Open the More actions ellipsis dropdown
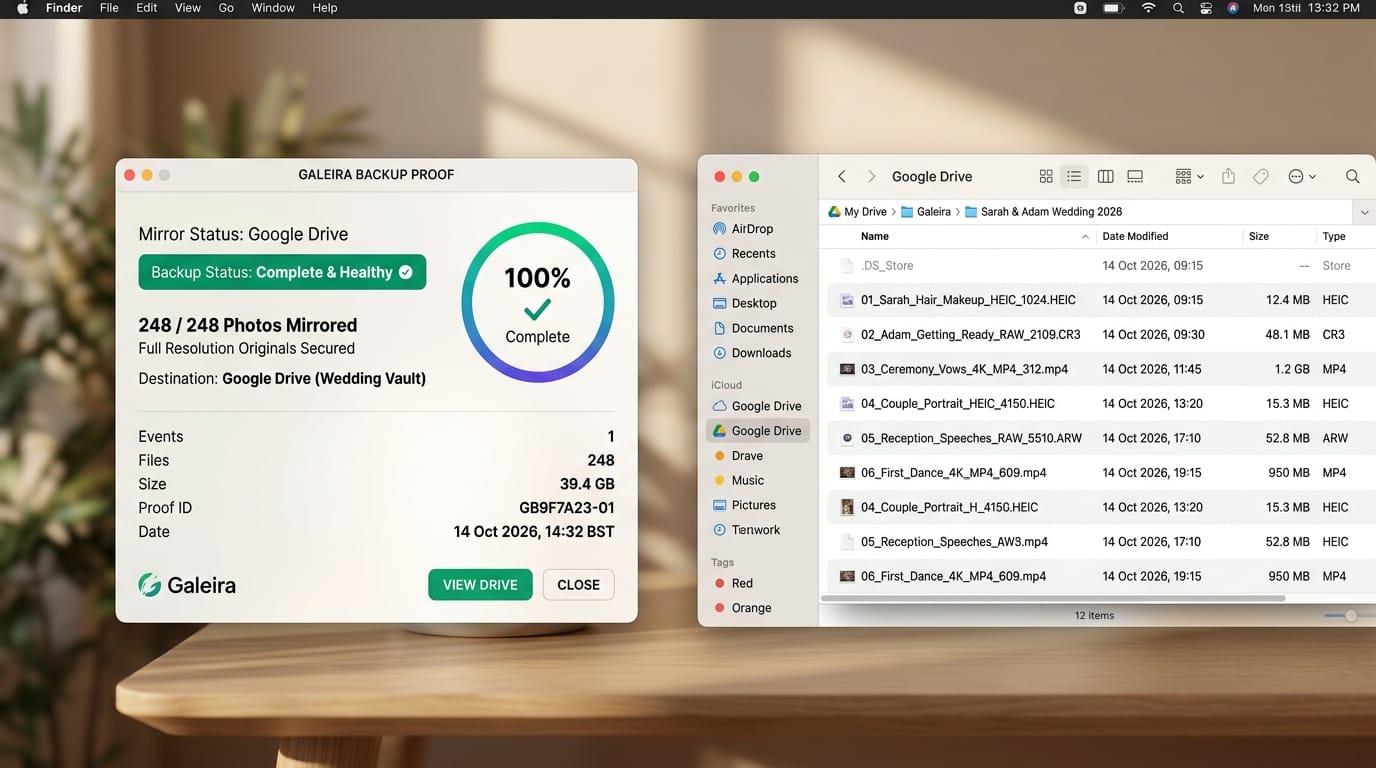Image resolution: width=1376 pixels, height=768 pixels. tap(1302, 176)
